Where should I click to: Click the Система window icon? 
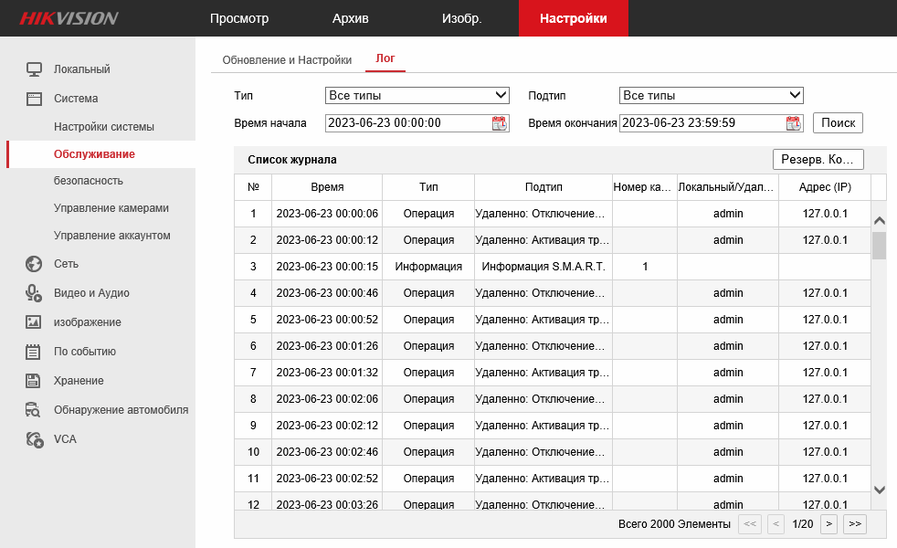click(x=34, y=98)
